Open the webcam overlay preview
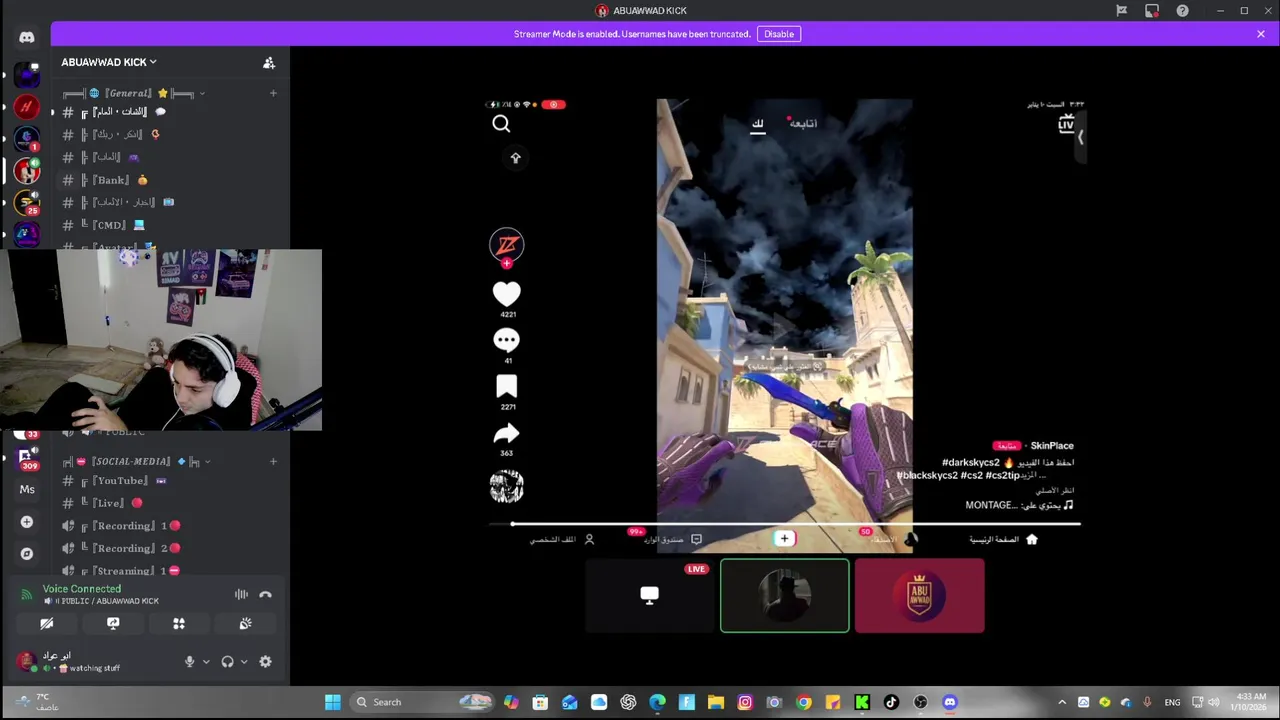Viewport: 1280px width, 720px height. tap(161, 340)
